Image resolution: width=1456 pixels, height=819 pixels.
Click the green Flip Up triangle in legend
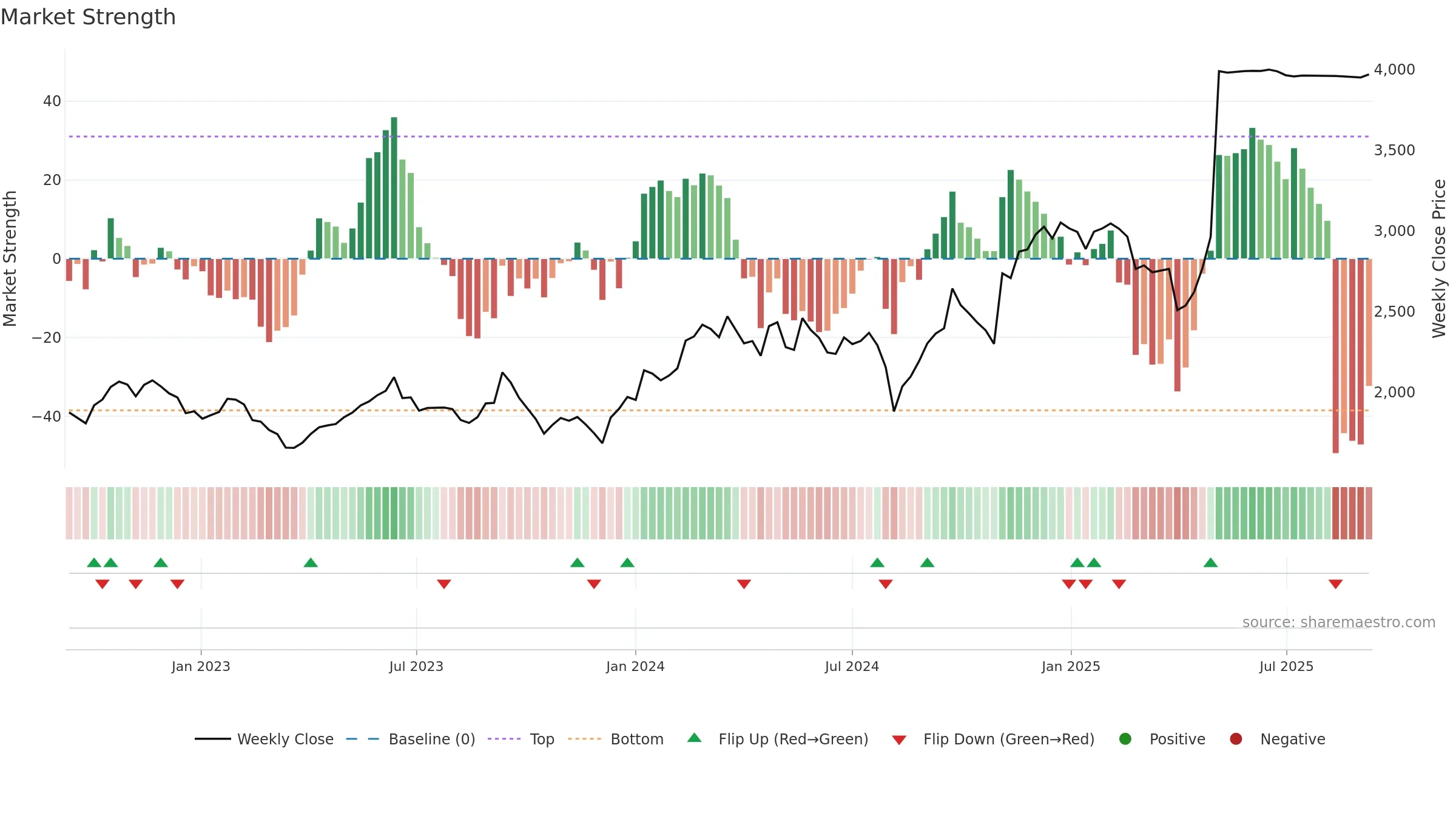pos(695,738)
